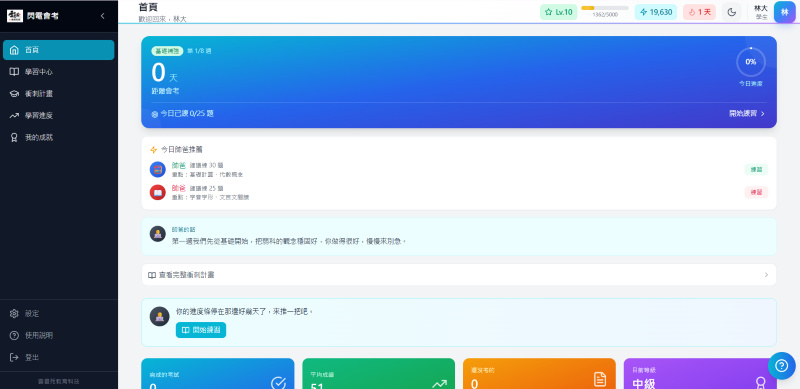This screenshot has height=389, width=800.
Task: Click the 0% daily progress ring
Action: (751, 62)
